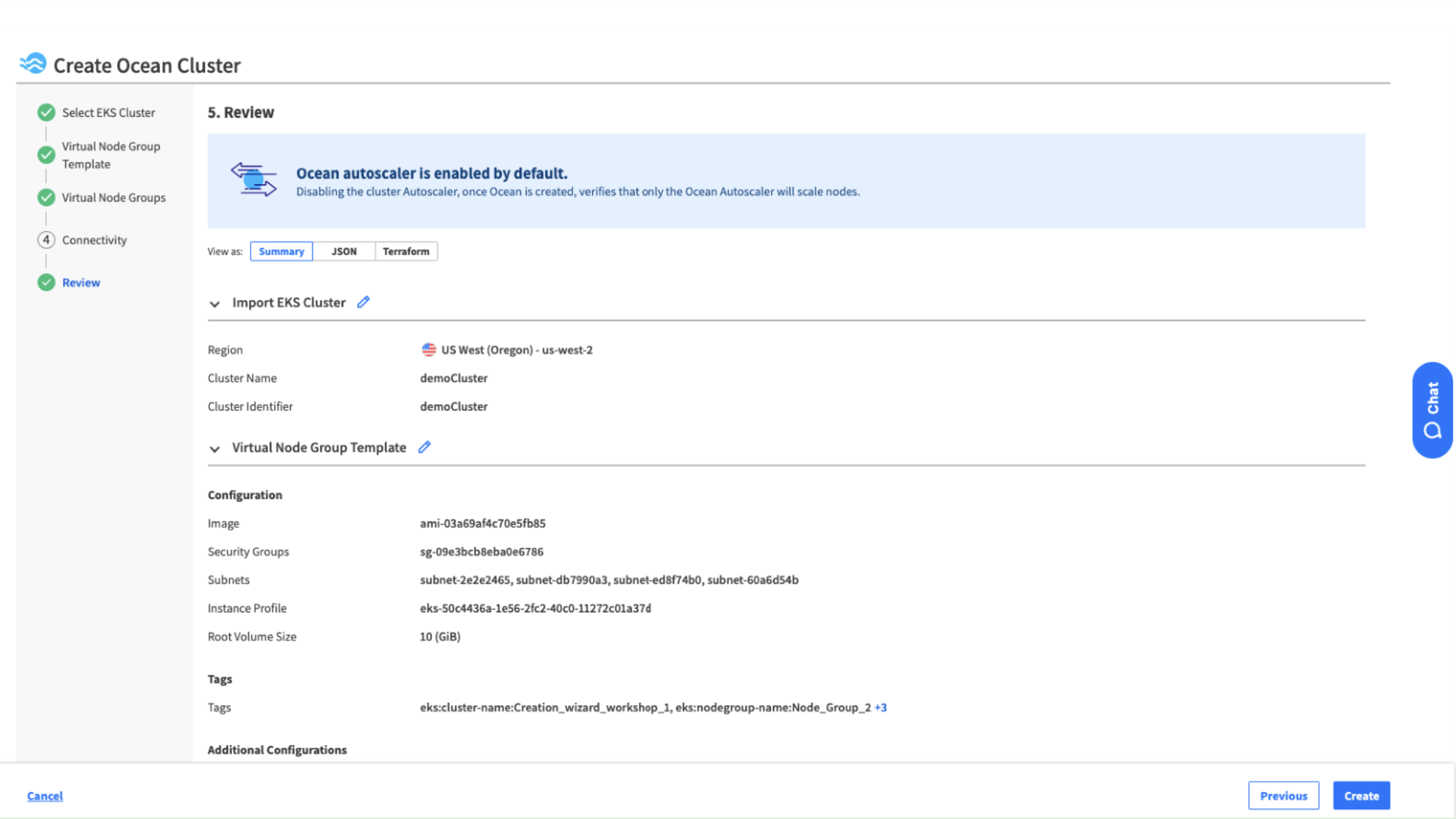Go to Connectivity step in sidebar
The height and width of the screenshot is (819, 1456).
tap(94, 240)
